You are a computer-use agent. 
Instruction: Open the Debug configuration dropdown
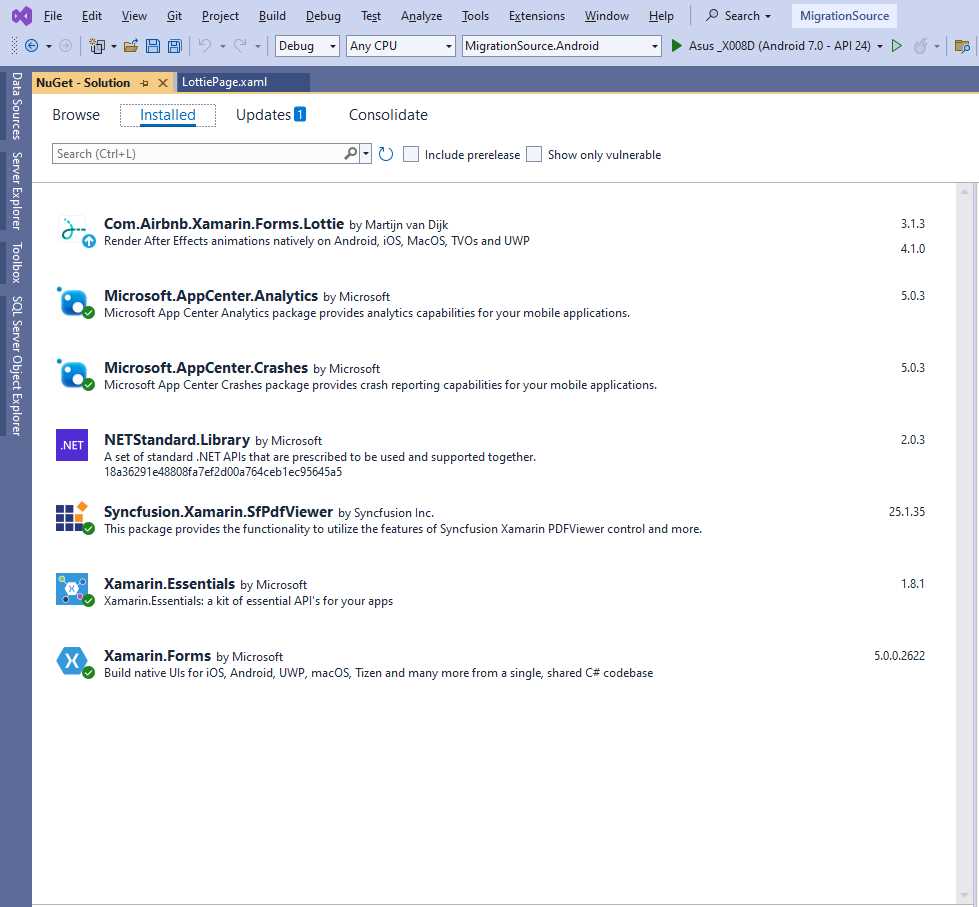333,45
